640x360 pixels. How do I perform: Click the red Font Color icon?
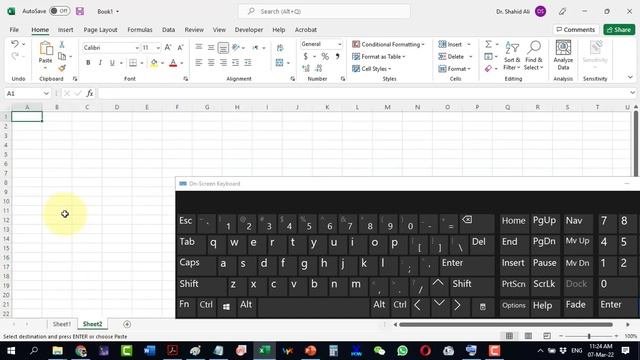(x=173, y=63)
